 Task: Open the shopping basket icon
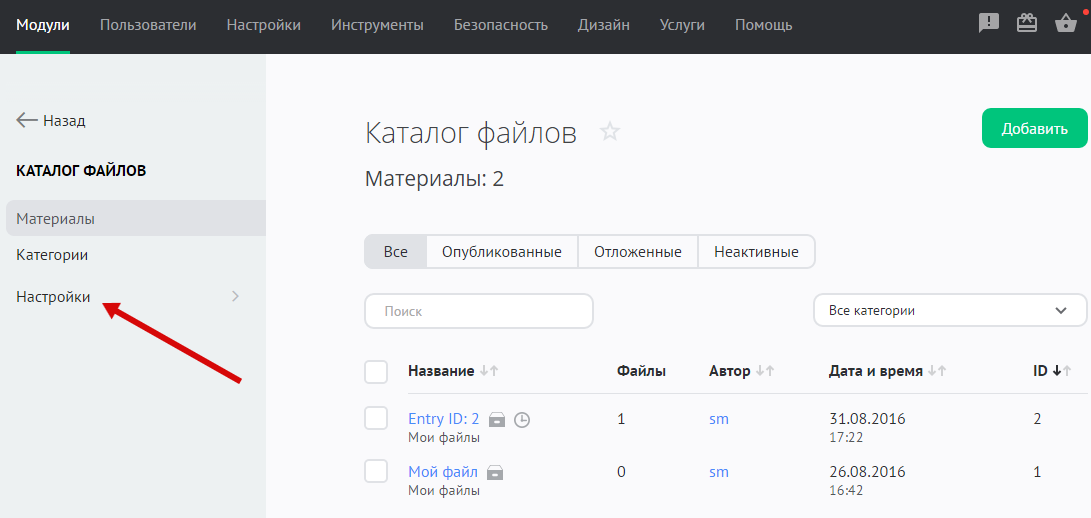(1065, 24)
